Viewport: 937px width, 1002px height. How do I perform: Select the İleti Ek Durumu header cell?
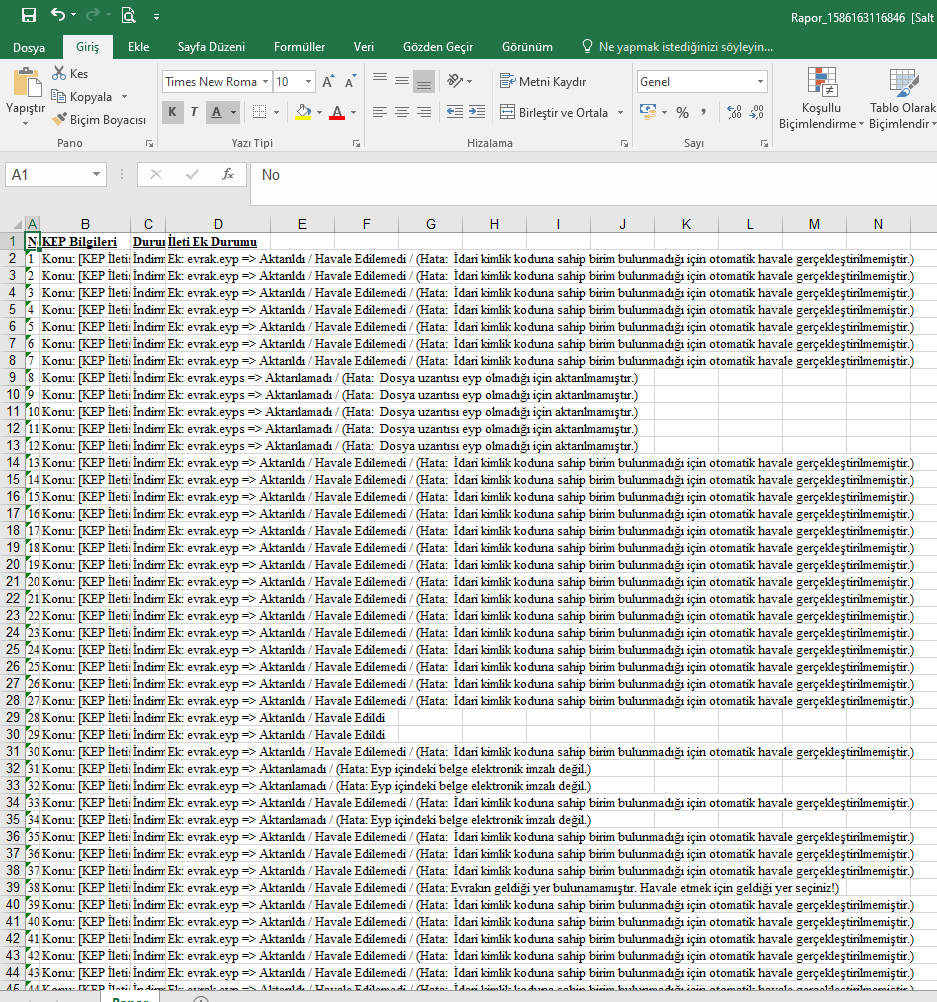point(217,242)
